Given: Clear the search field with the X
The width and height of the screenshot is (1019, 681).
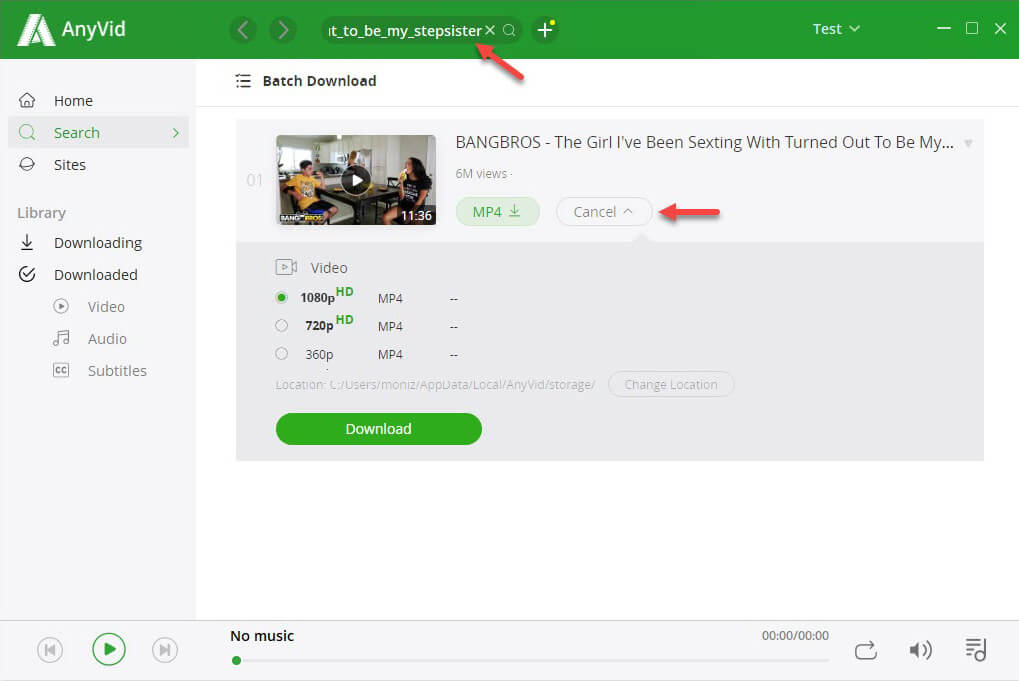Looking at the screenshot, I should tap(490, 30).
